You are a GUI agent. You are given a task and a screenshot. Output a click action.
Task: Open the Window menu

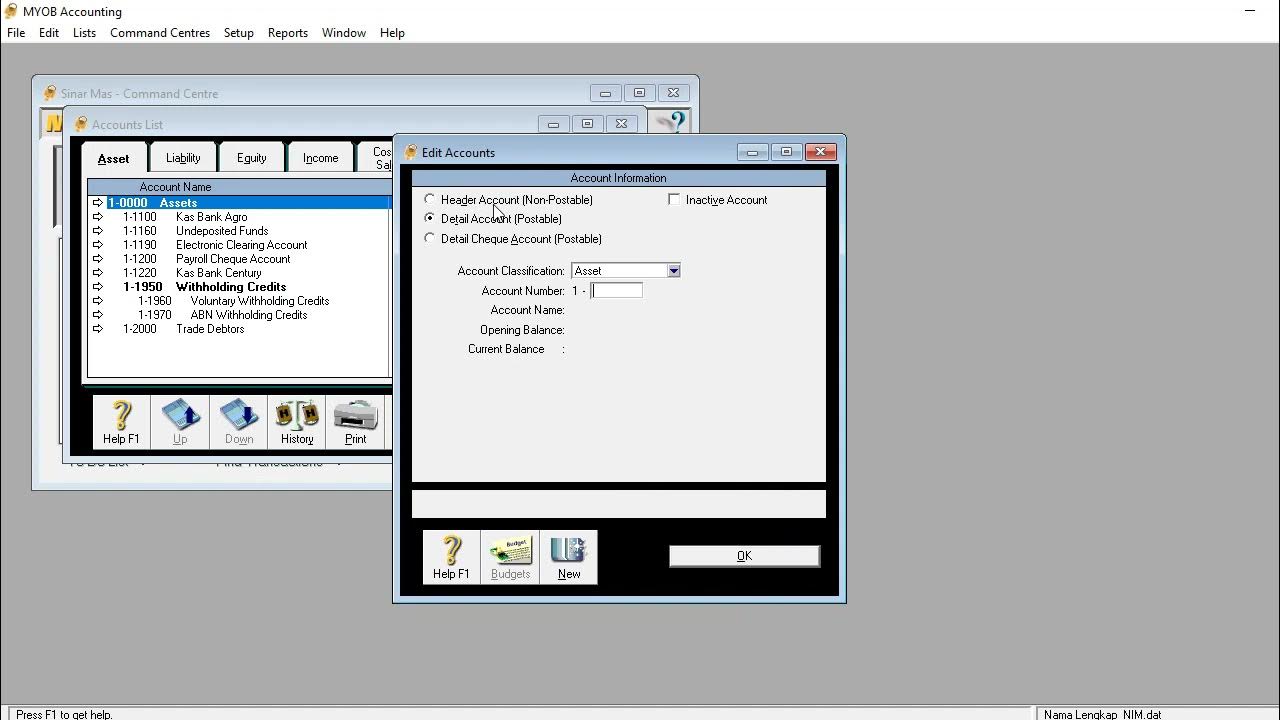344,33
